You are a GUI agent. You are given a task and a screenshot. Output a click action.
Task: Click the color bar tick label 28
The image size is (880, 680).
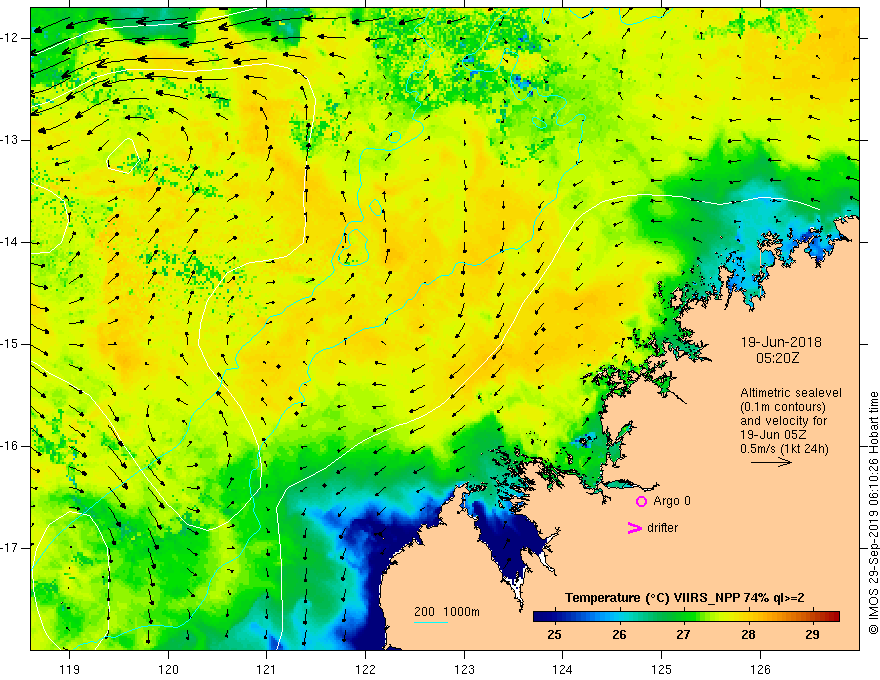(748, 635)
